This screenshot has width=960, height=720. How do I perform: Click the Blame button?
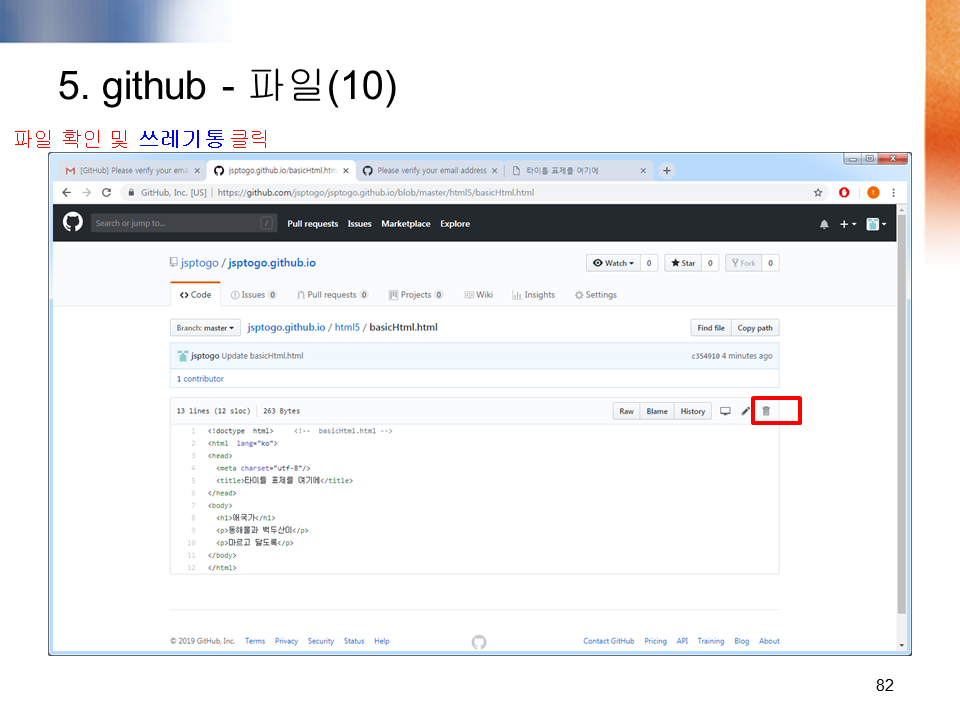coord(657,411)
